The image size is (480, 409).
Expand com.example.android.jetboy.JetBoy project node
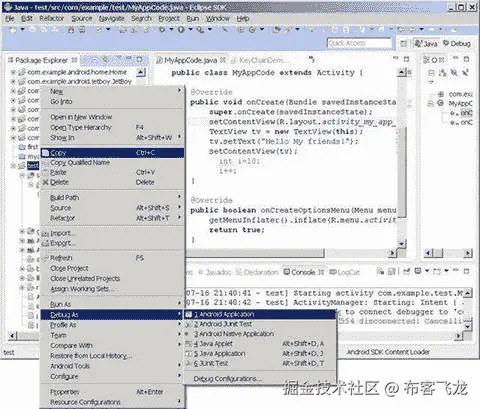tap(13, 81)
